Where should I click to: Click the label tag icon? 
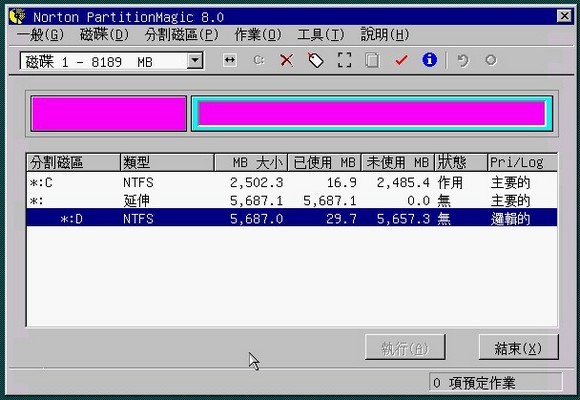tap(316, 60)
